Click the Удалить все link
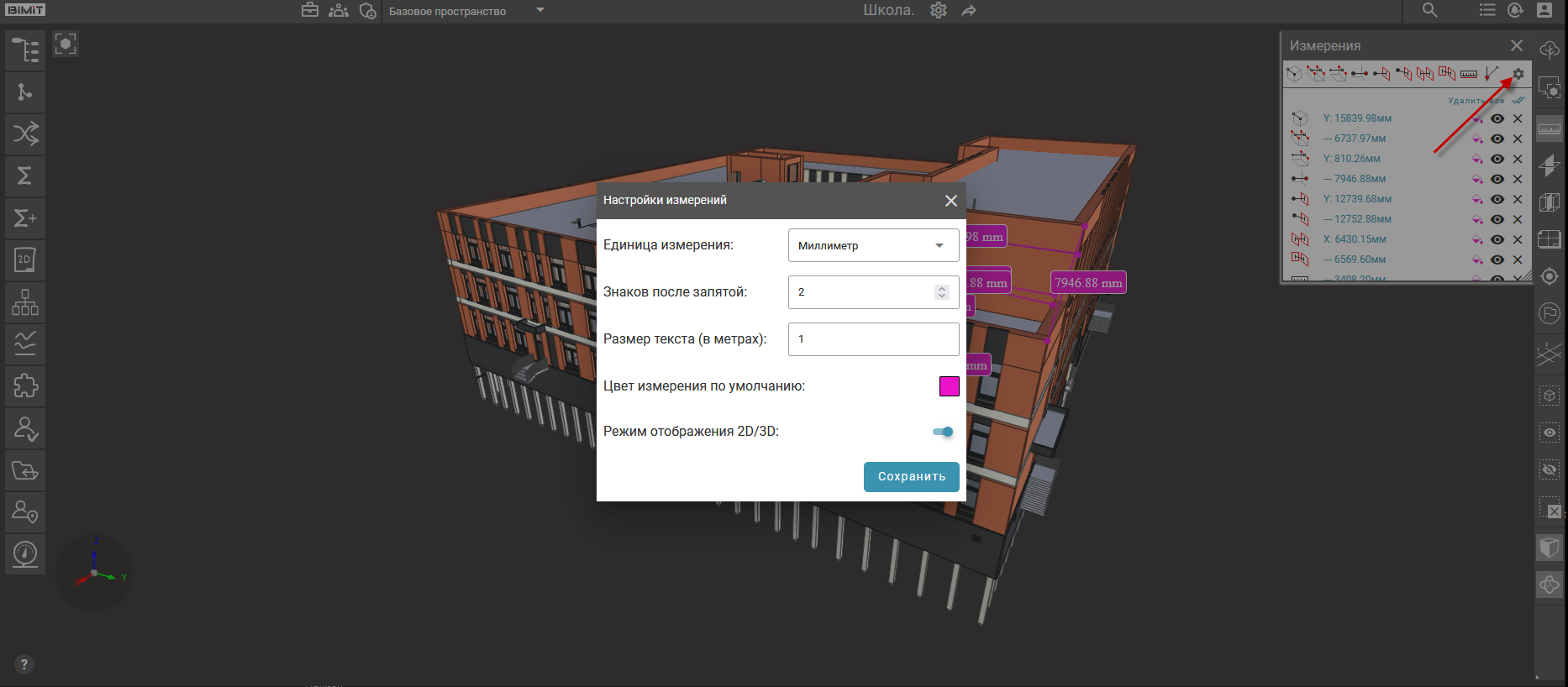1568x687 pixels. tap(1476, 101)
